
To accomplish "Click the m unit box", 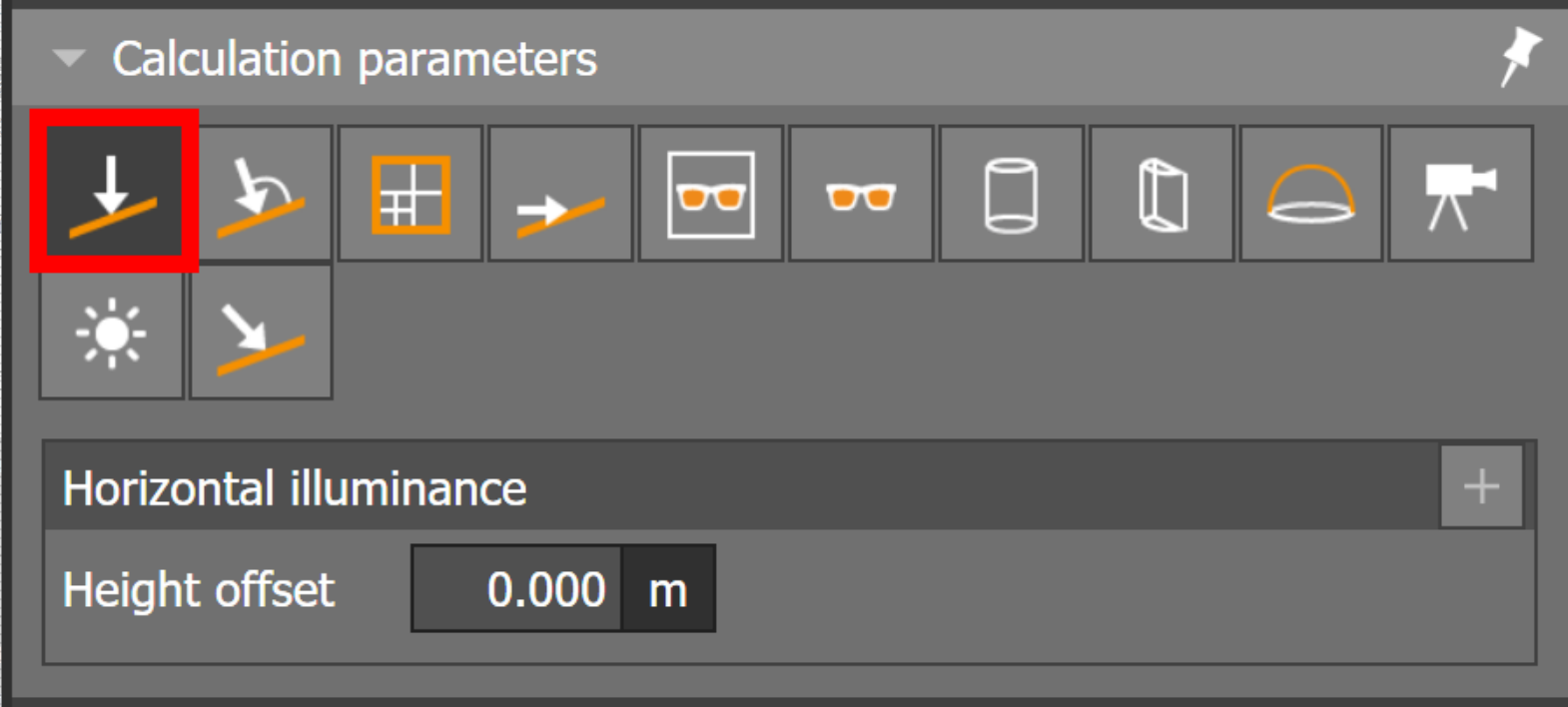I will click(x=668, y=588).
